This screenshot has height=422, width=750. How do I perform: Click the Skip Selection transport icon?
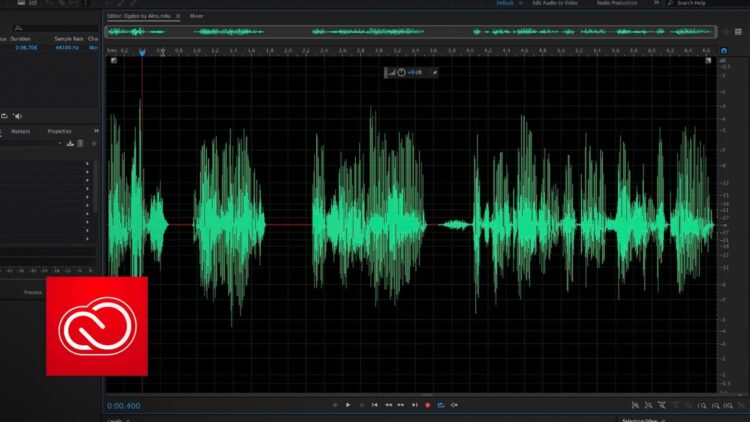(x=454, y=405)
